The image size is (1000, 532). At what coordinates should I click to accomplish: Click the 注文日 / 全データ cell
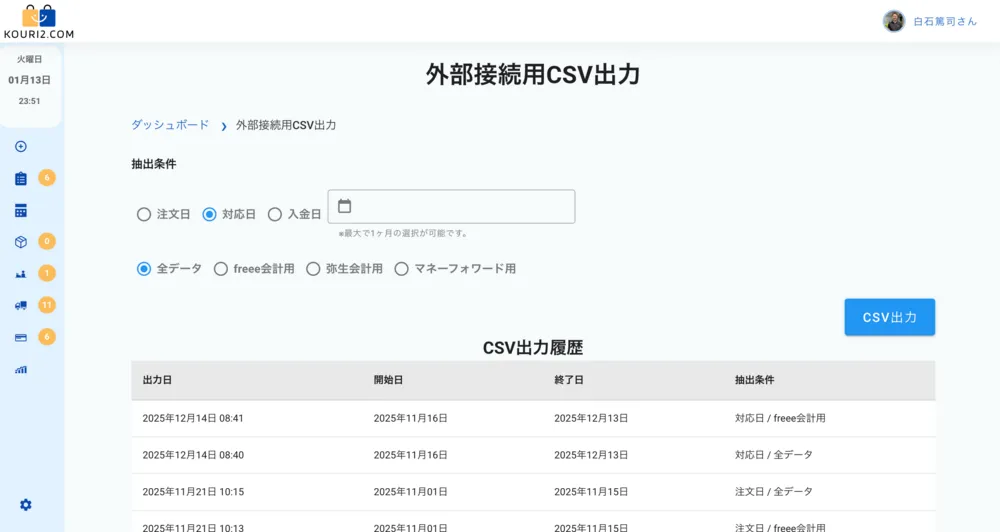click(x=774, y=492)
